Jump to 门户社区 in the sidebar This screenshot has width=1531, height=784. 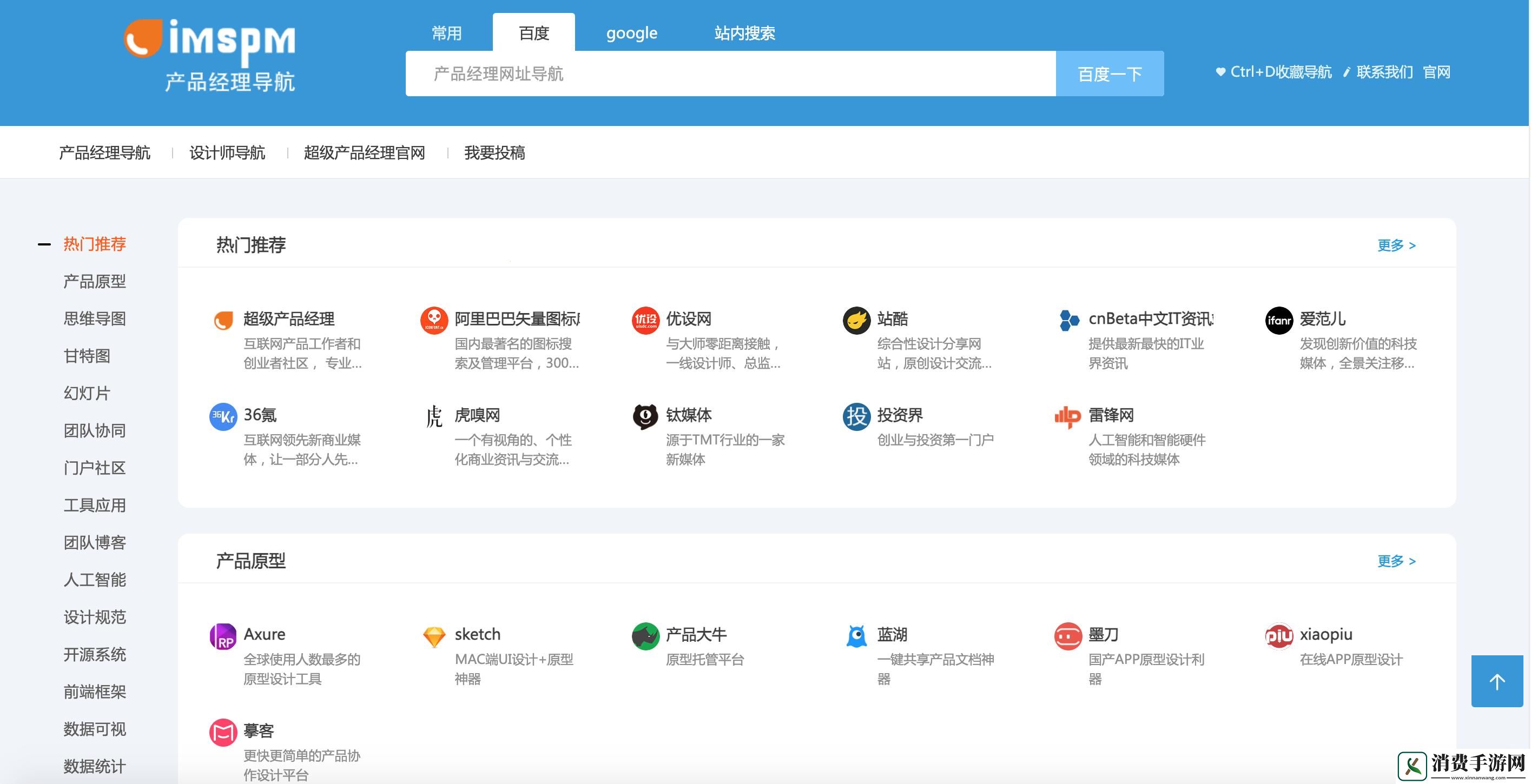click(95, 468)
